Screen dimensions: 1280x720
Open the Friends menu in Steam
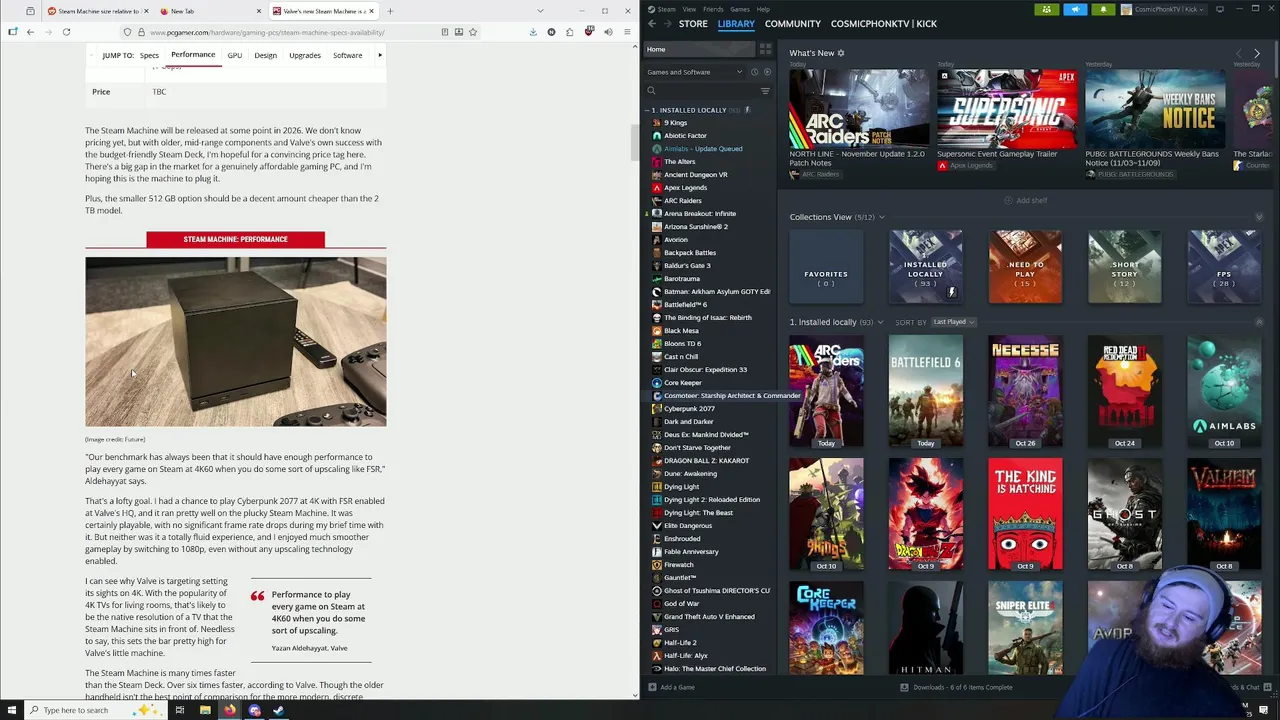click(x=713, y=9)
